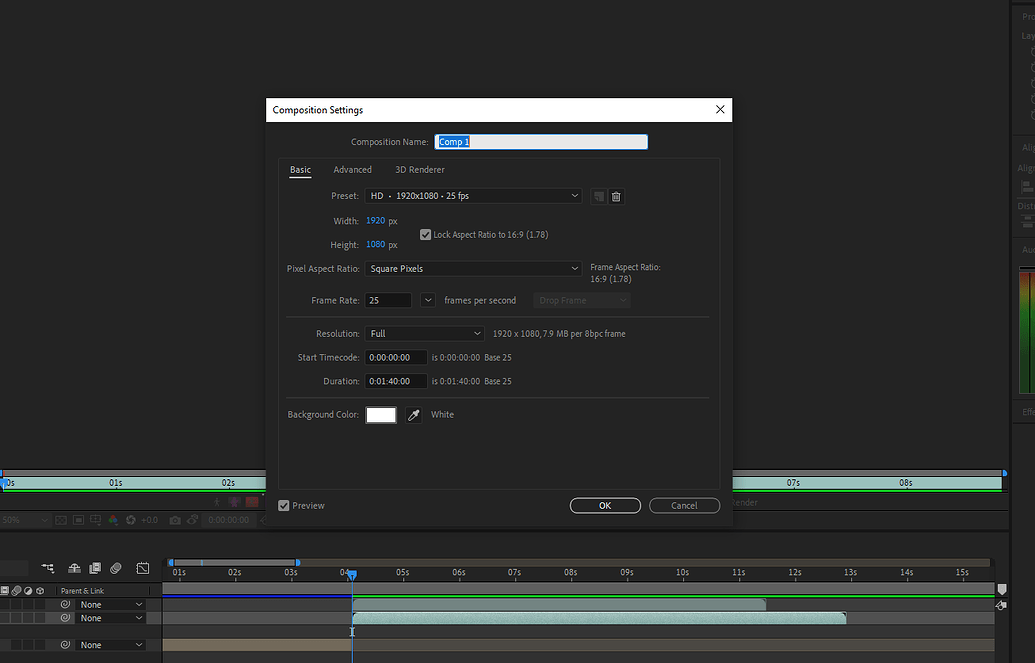Click the Height value 1080

coord(376,244)
